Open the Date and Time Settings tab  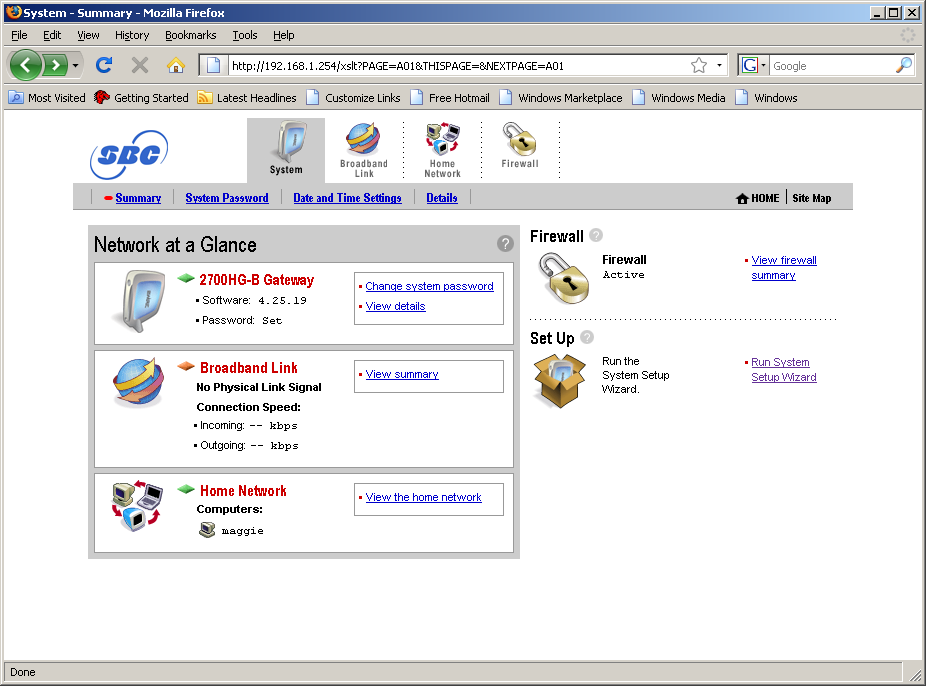(x=347, y=198)
